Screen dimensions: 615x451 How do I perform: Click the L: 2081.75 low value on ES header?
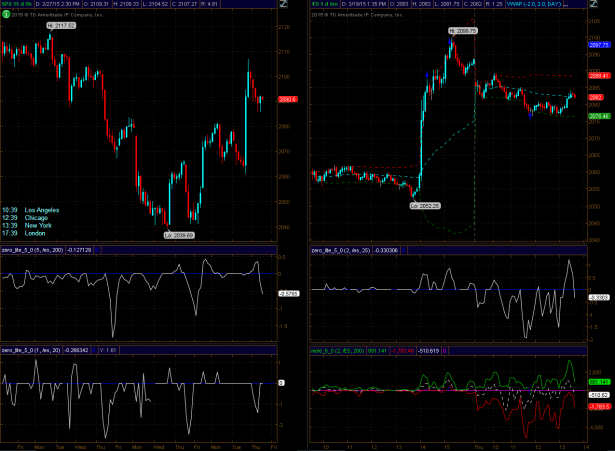[x=447, y=4]
